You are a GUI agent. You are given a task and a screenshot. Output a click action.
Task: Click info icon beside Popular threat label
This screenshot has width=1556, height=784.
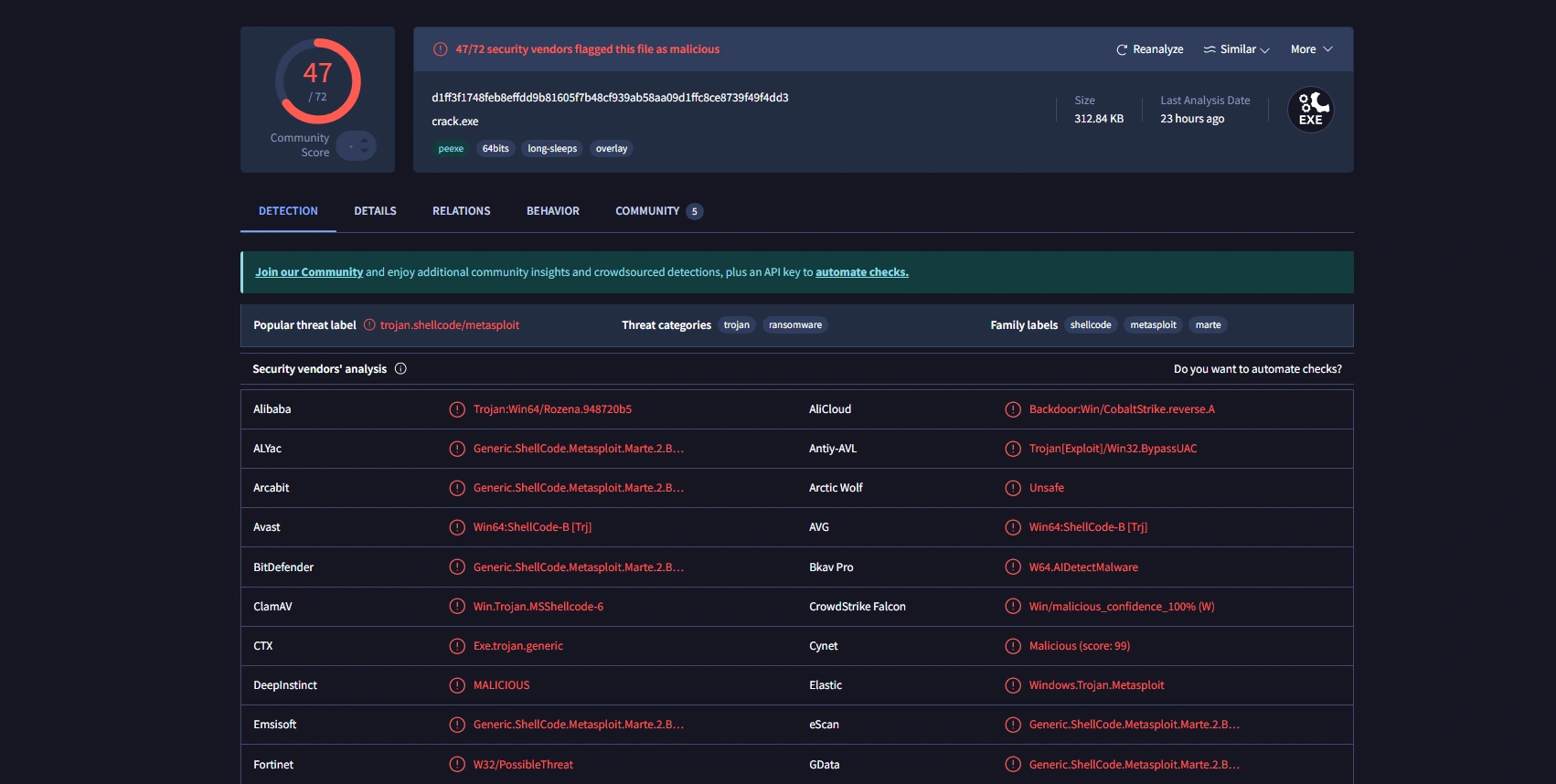point(369,325)
